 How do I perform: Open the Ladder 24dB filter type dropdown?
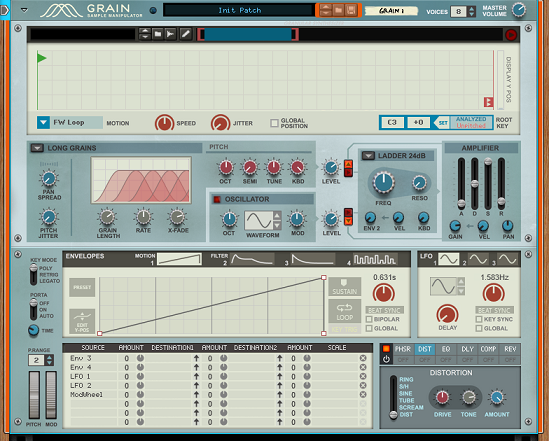coord(368,155)
